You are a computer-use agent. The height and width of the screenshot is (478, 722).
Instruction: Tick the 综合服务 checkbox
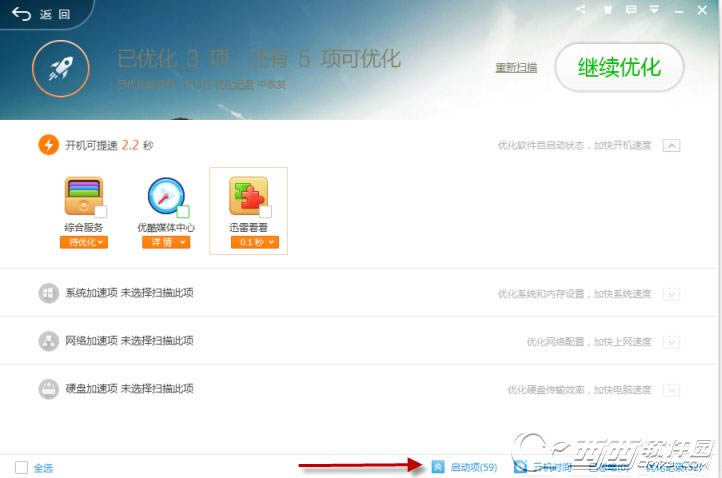tap(100, 211)
